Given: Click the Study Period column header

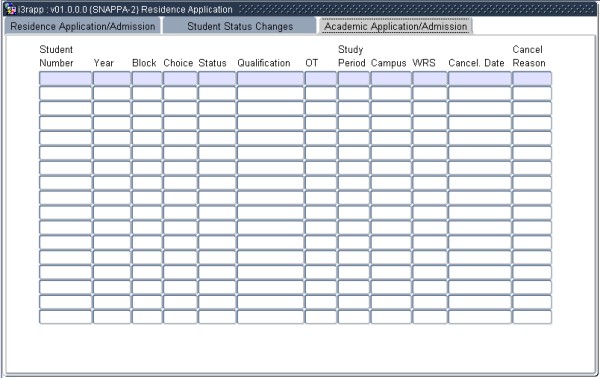Looking at the screenshot, I should click(x=352, y=56).
